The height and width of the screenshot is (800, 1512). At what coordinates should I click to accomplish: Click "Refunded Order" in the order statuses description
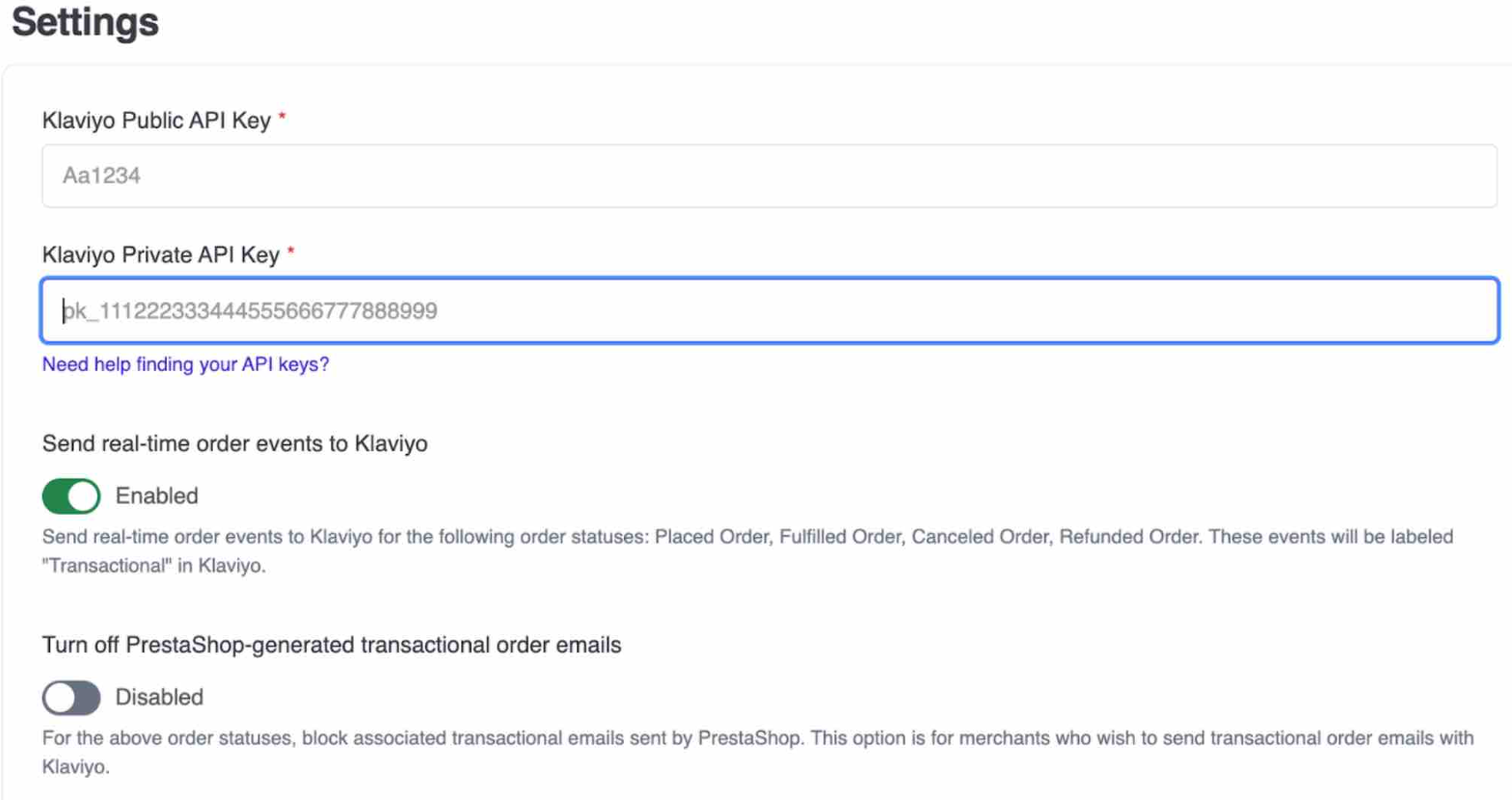point(1128,538)
